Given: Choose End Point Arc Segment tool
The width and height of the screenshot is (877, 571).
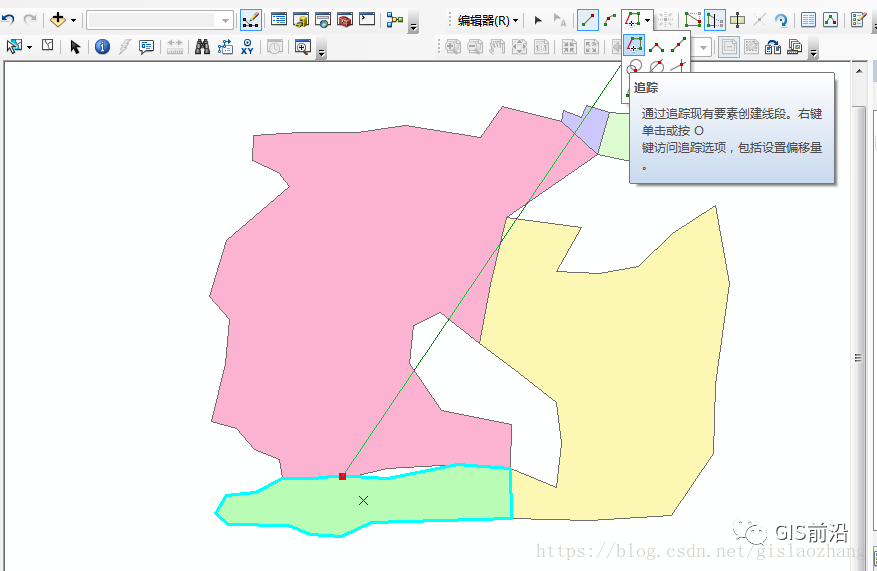Looking at the screenshot, I should (610, 21).
